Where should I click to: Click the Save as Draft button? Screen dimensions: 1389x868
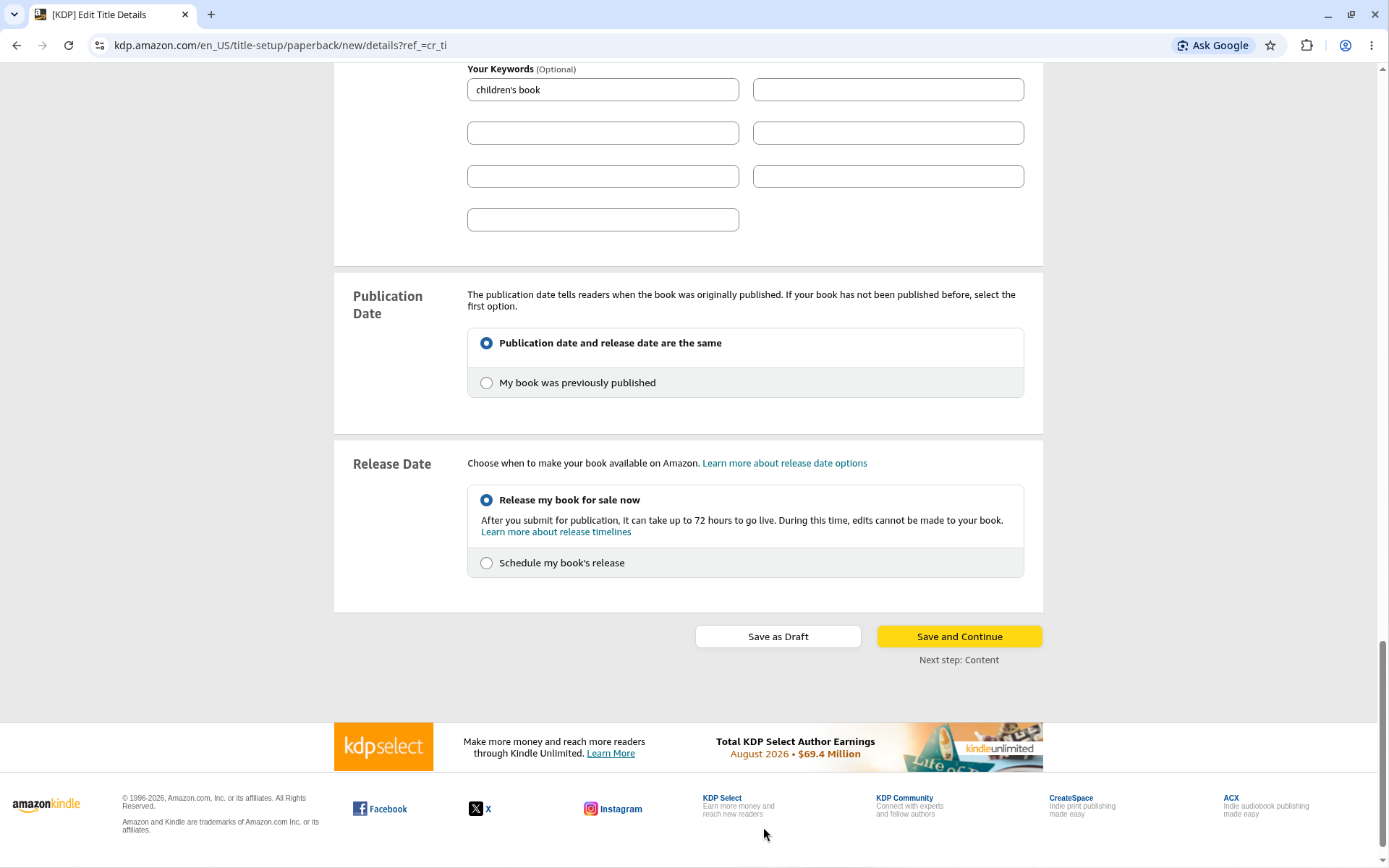[778, 637]
